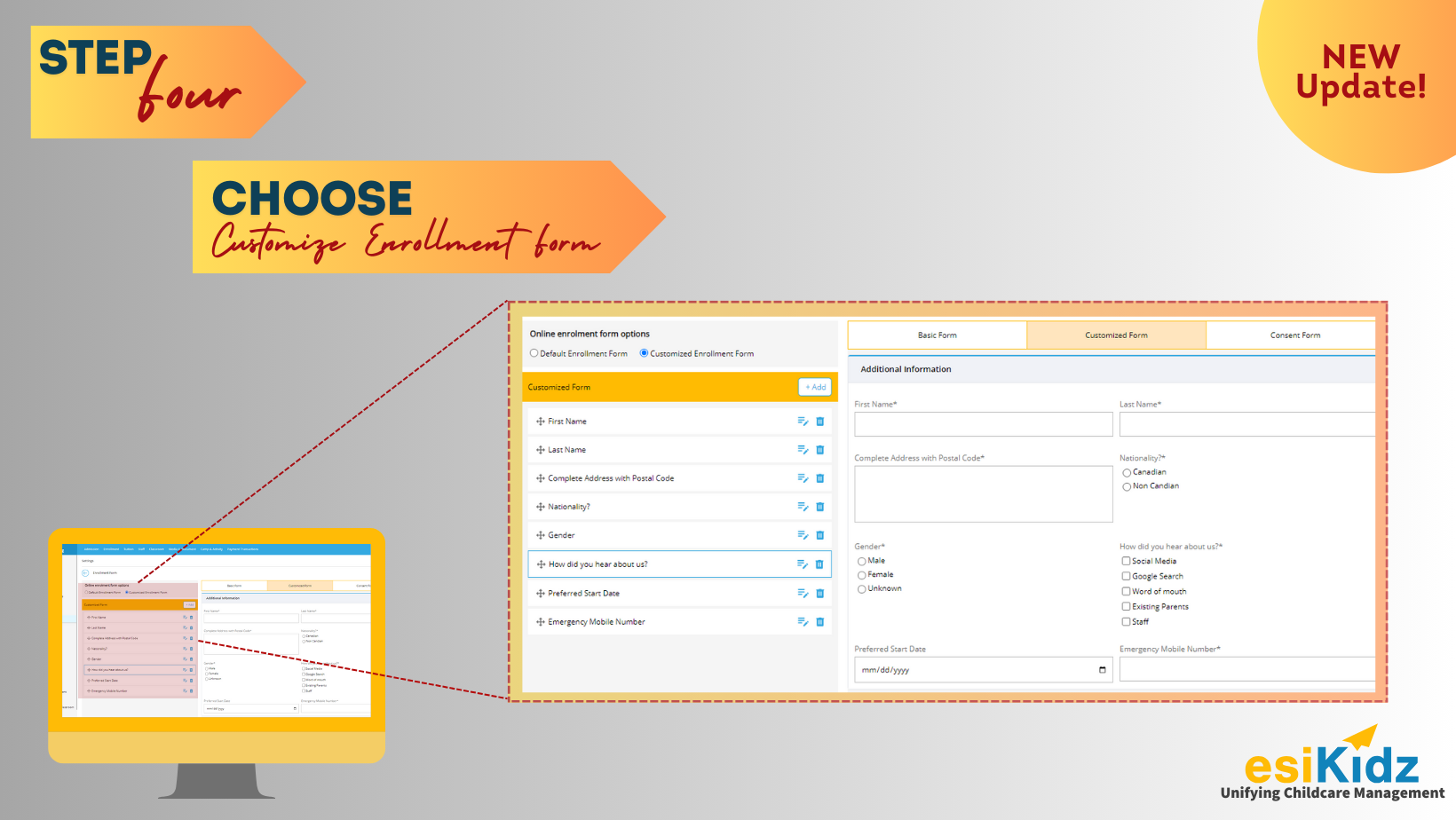Select Male gender option
Image resolution: width=1456 pixels, height=820 pixels.
861,562
